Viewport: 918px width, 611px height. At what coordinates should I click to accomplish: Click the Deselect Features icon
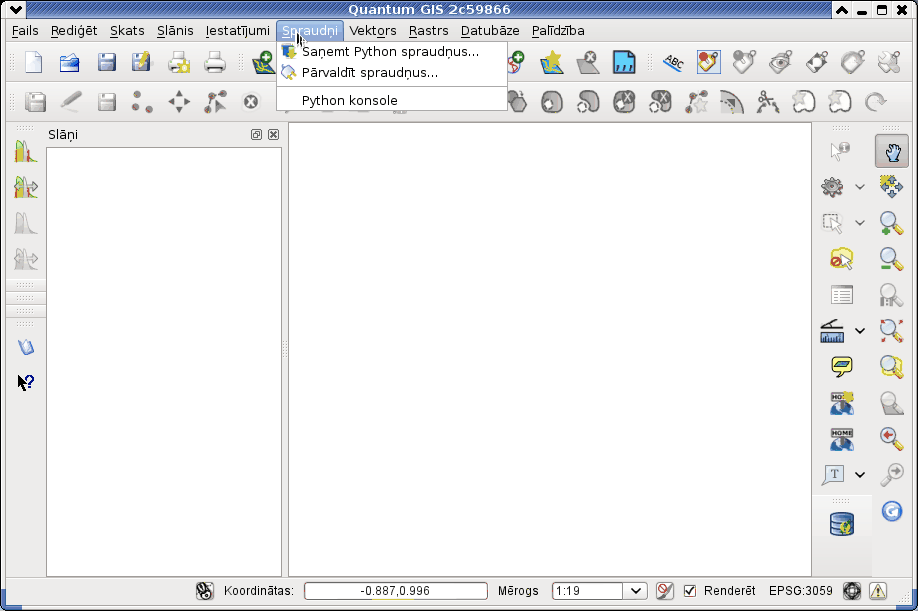[x=841, y=259]
